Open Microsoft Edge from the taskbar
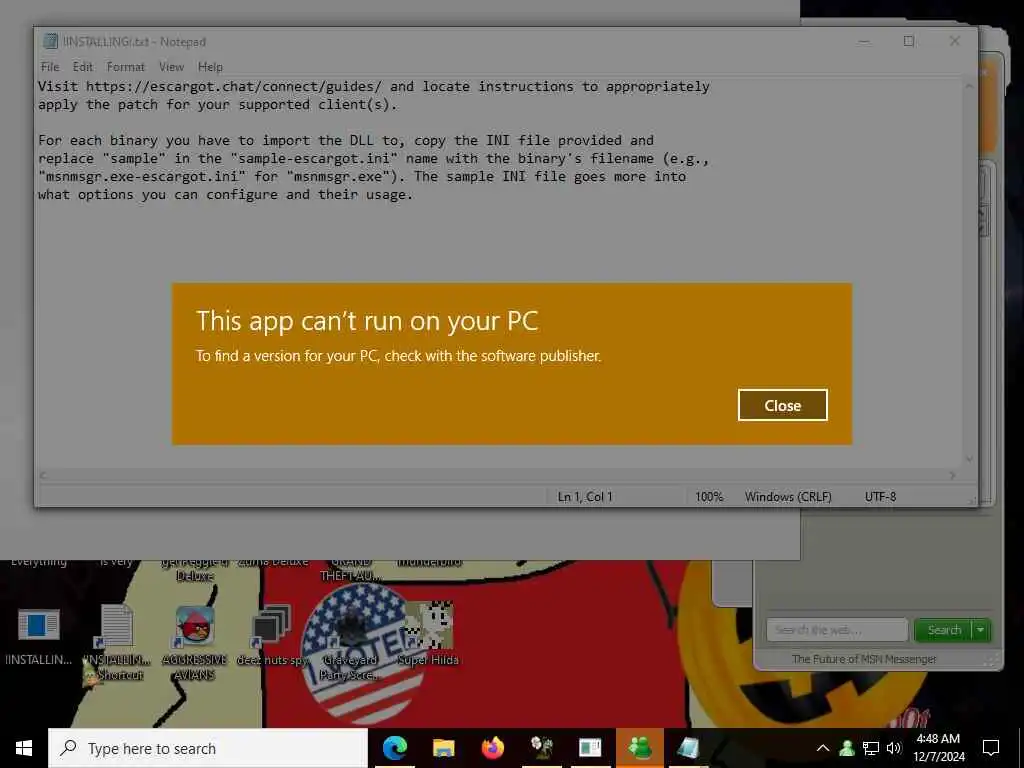 [x=394, y=748]
